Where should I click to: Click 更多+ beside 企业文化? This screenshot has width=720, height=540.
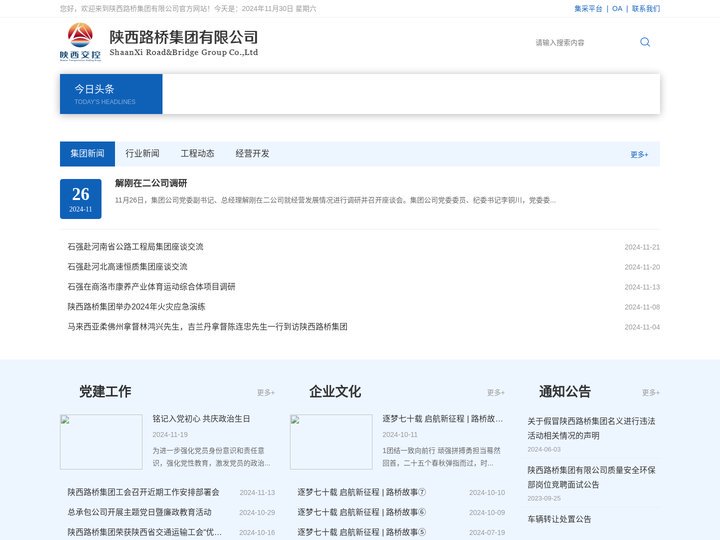496,393
